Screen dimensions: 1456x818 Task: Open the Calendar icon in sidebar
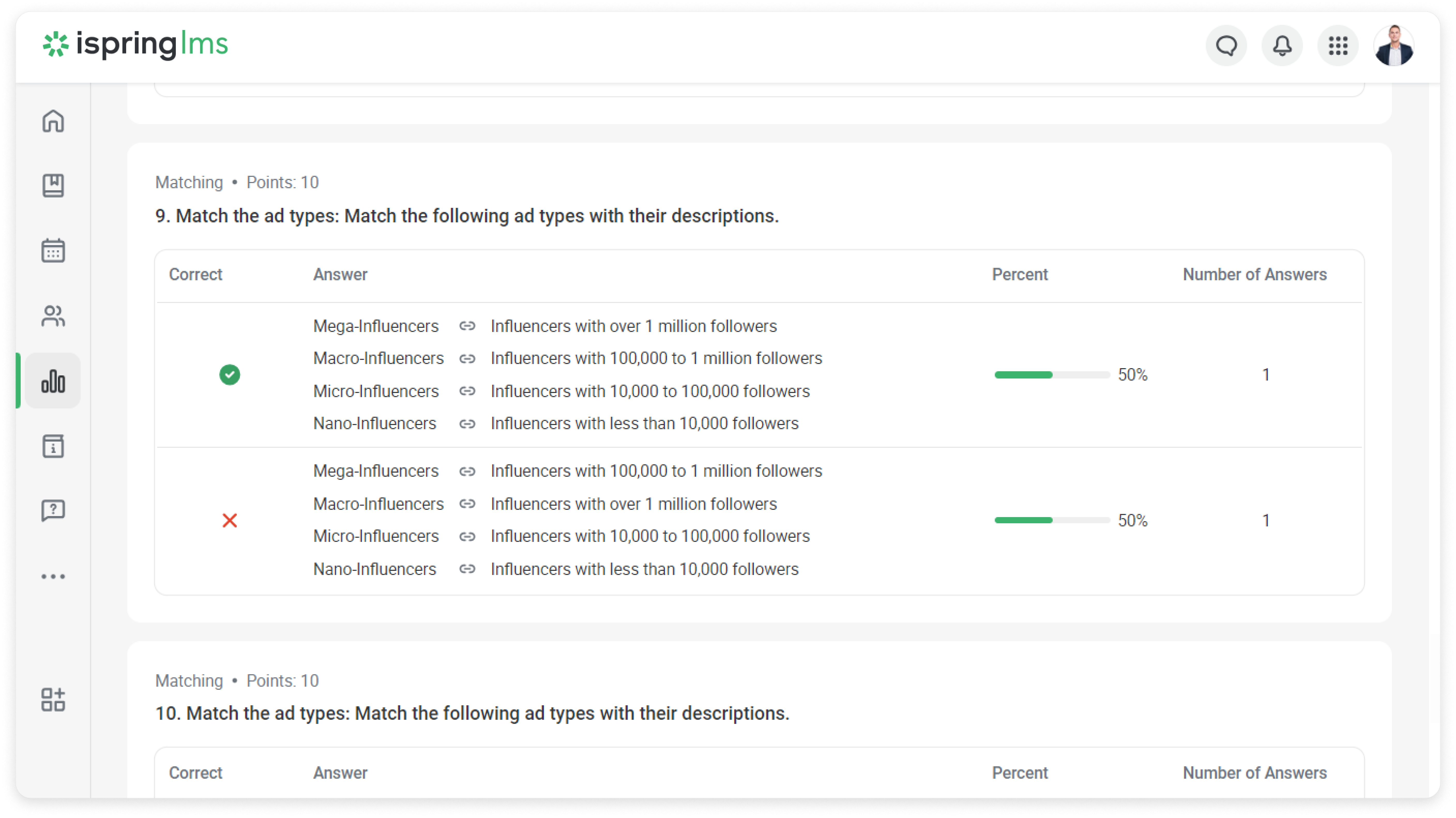[x=53, y=251]
